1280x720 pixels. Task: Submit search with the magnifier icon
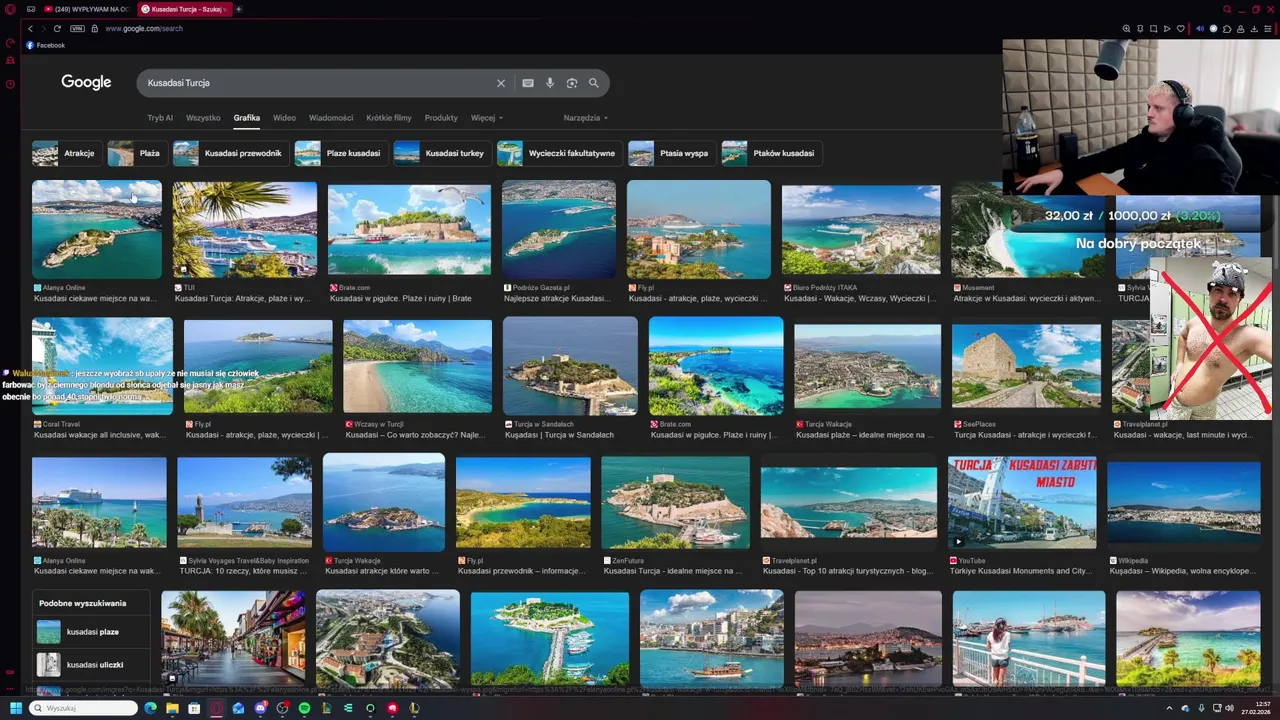pos(593,83)
